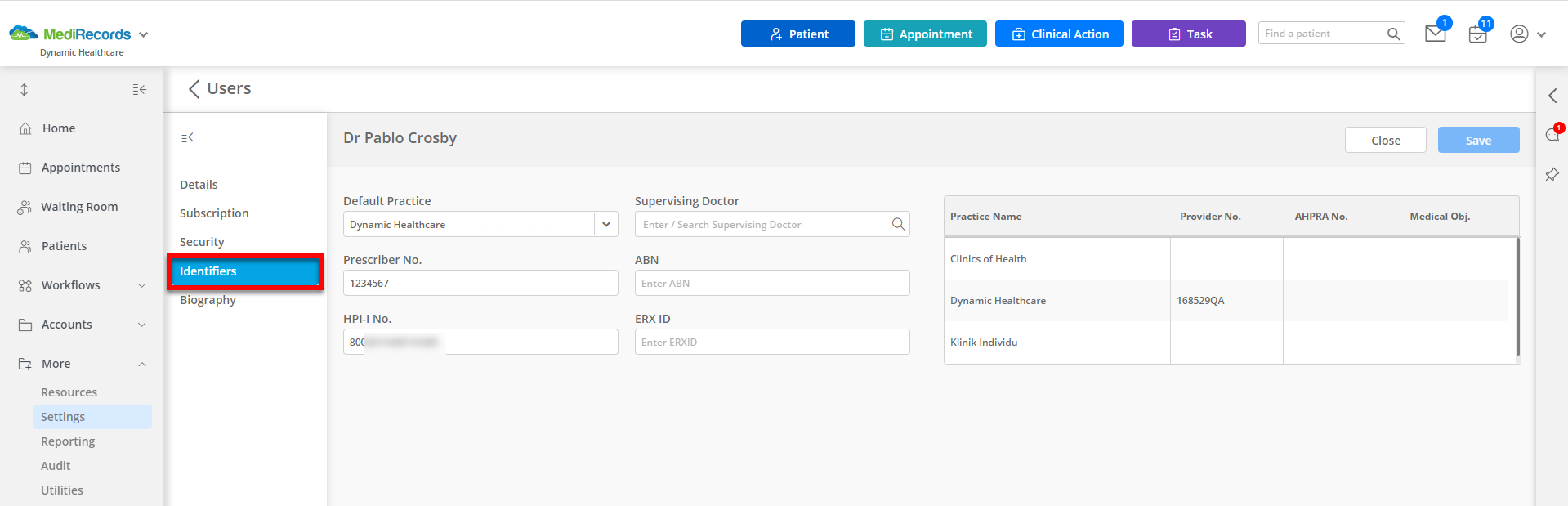
Task: Collapse the main navigation sidebar
Action: coord(140,89)
